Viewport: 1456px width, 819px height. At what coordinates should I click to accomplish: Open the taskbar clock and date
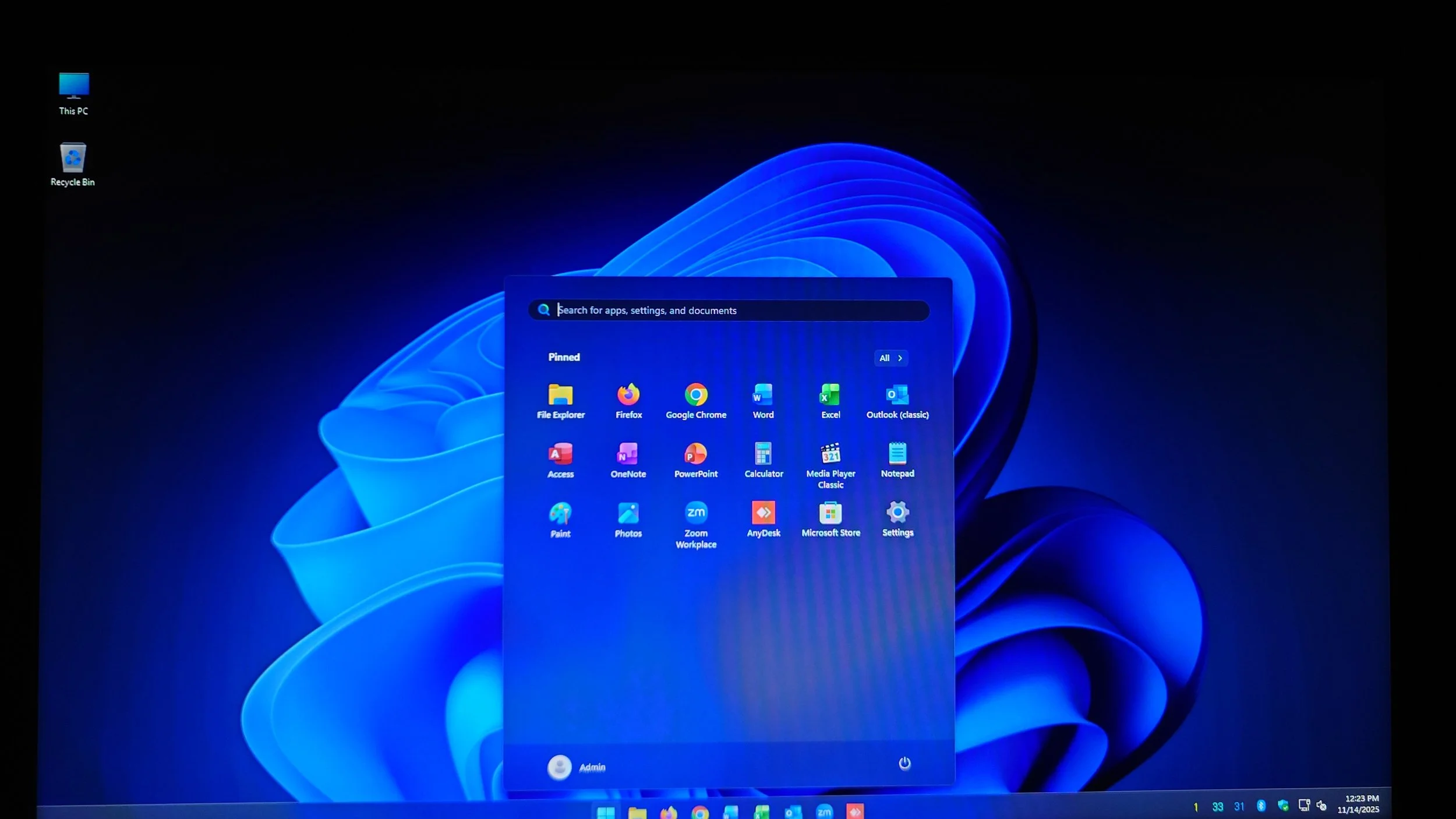[1358, 804]
